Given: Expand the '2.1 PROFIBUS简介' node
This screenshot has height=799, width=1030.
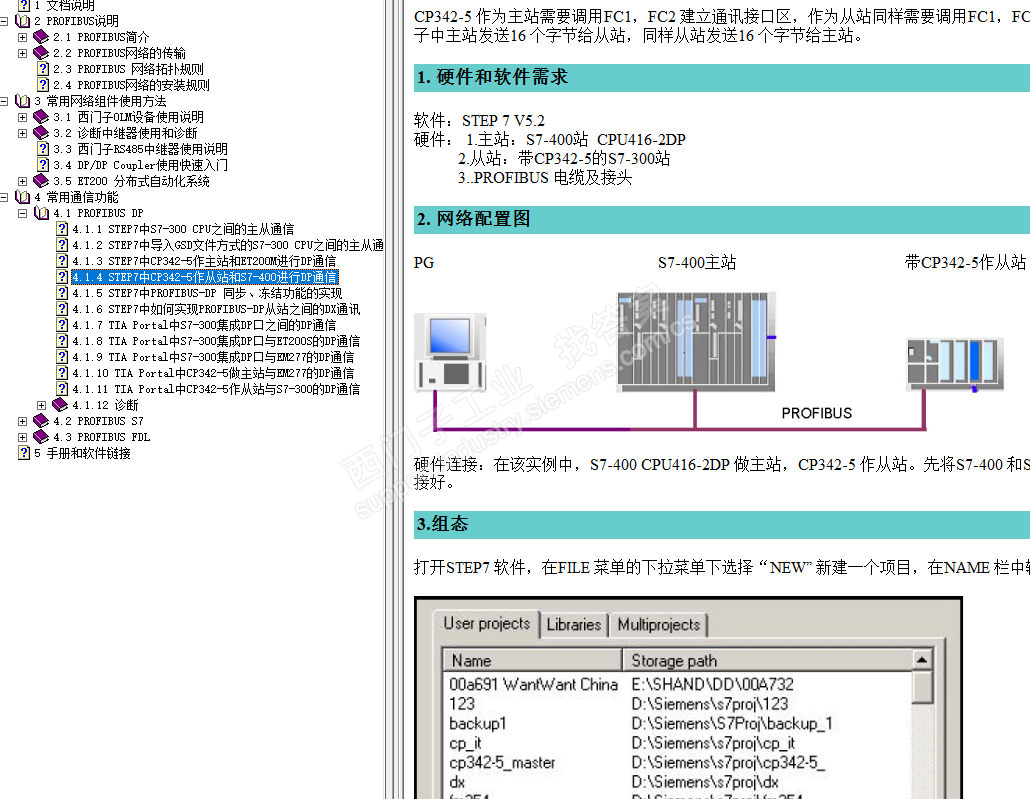Looking at the screenshot, I should pos(22,37).
